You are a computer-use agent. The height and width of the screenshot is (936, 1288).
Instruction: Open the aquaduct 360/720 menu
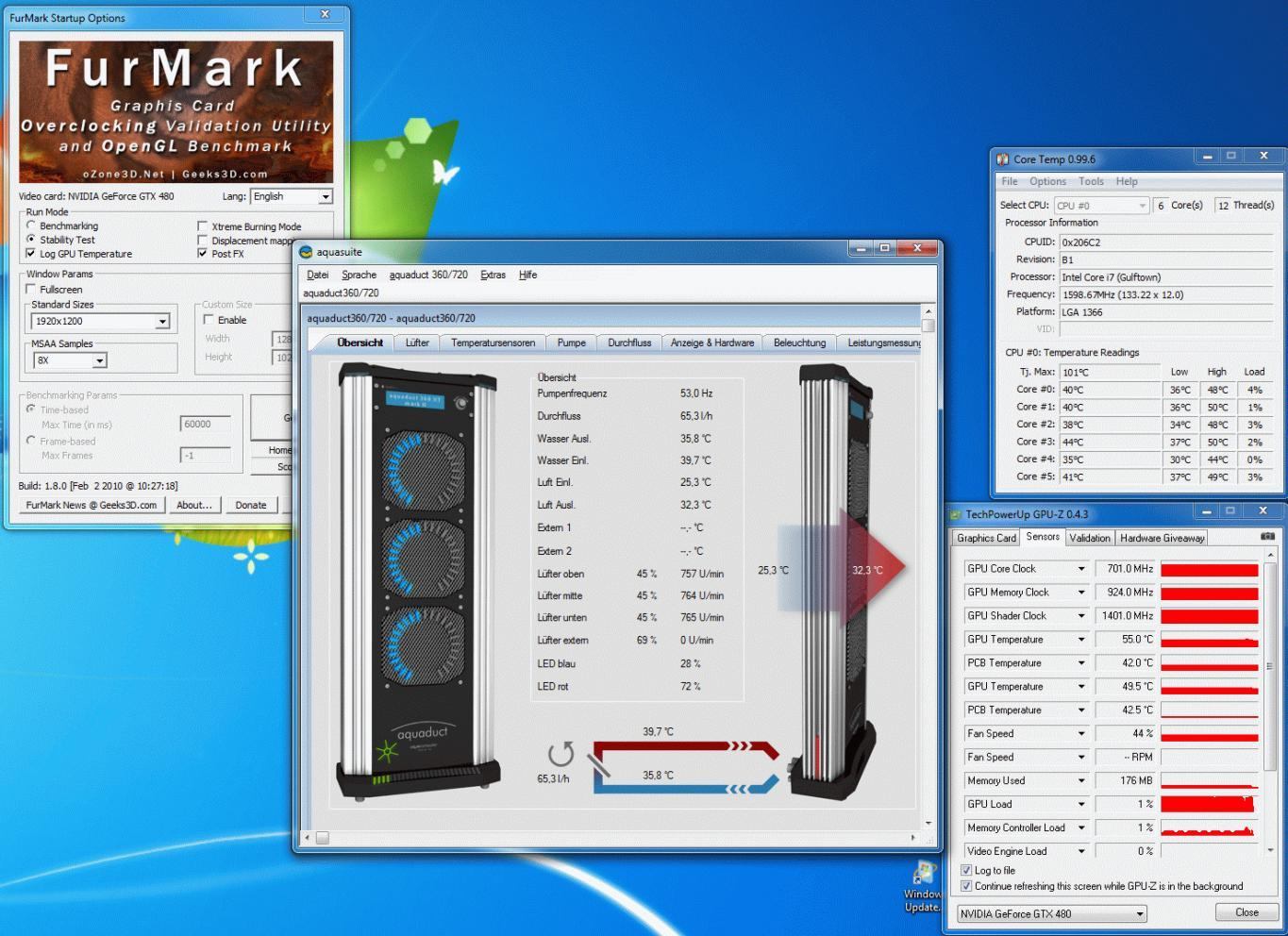click(428, 275)
